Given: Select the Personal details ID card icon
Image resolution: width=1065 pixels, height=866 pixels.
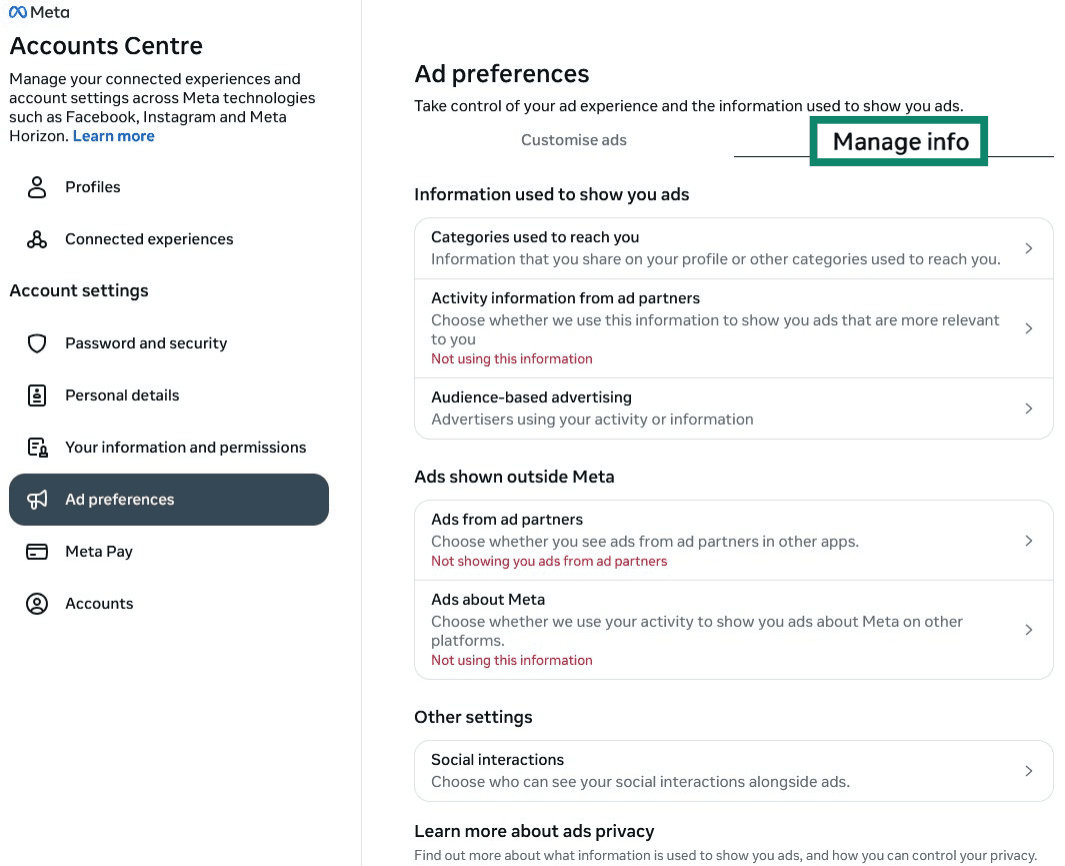Looking at the screenshot, I should [37, 395].
